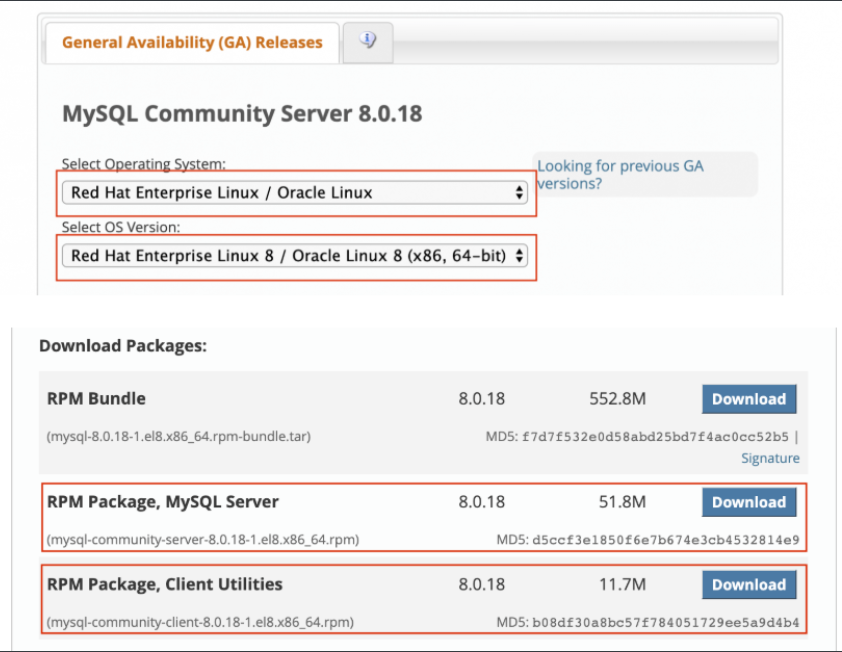Click the Download Packages heading
The image size is (842, 652).
pyautogui.click(x=123, y=345)
